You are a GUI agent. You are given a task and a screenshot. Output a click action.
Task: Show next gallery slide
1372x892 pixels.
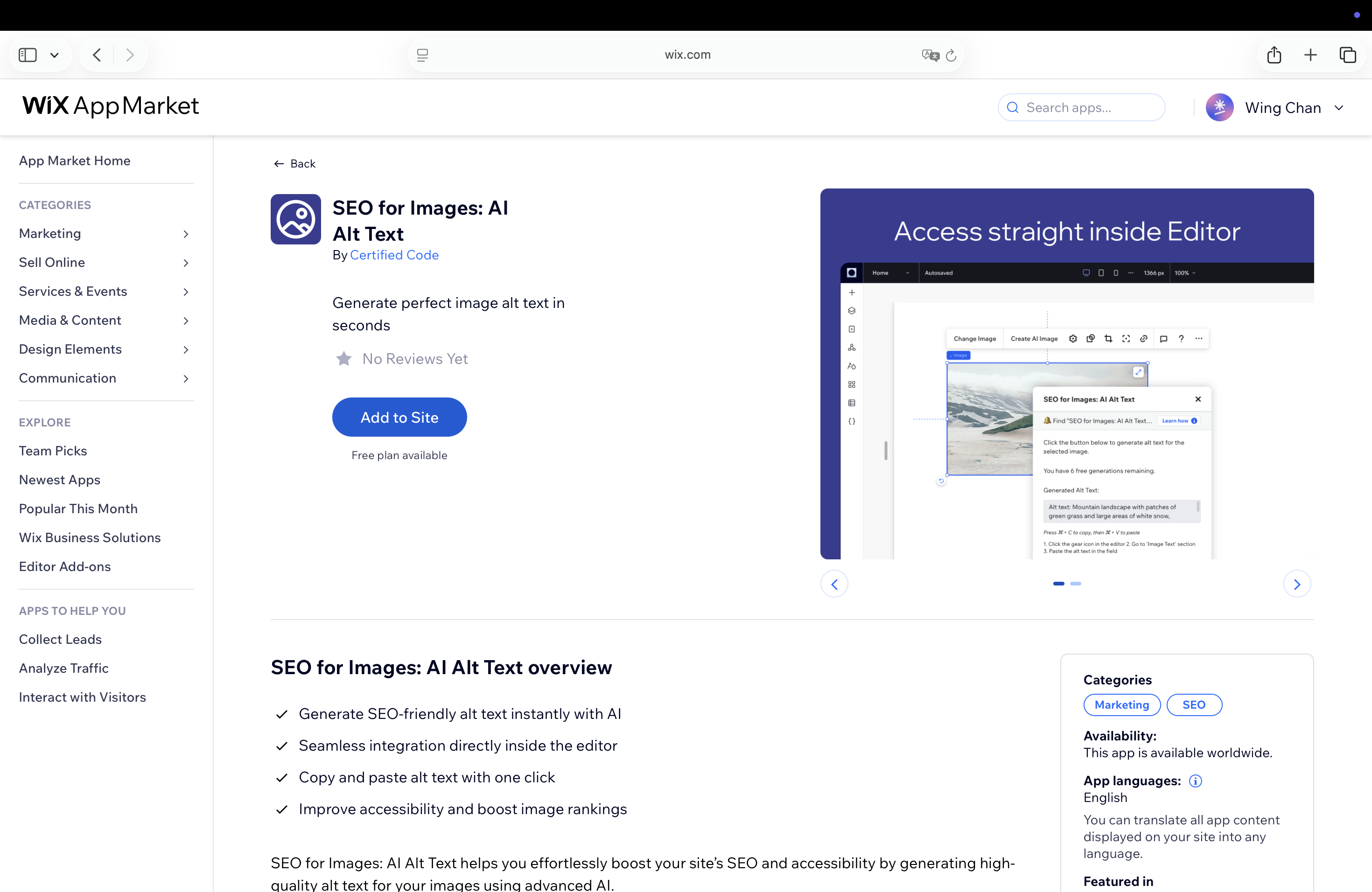click(1297, 584)
